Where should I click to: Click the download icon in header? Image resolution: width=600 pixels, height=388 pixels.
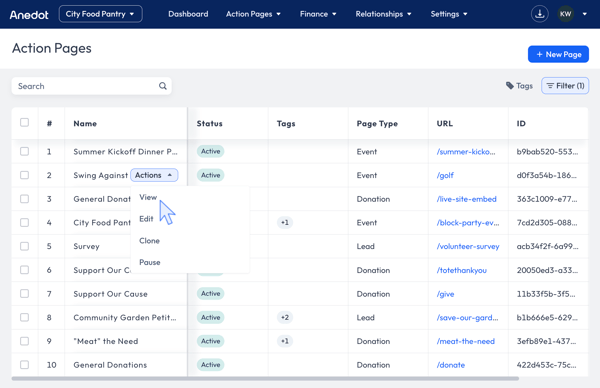tap(540, 14)
